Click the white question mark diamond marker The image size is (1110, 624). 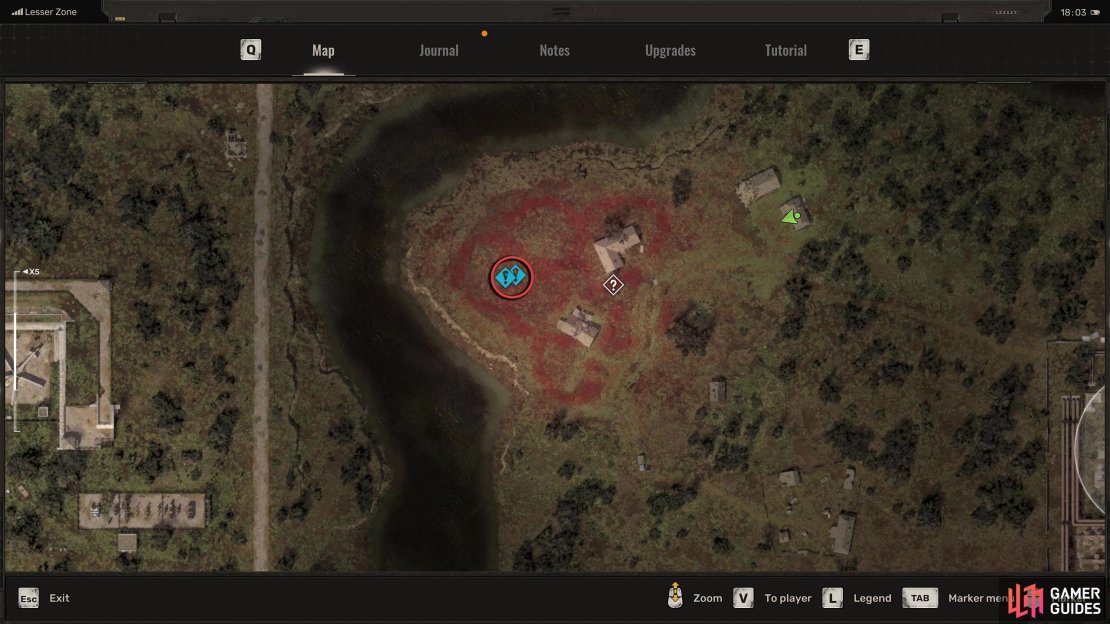[x=613, y=285]
